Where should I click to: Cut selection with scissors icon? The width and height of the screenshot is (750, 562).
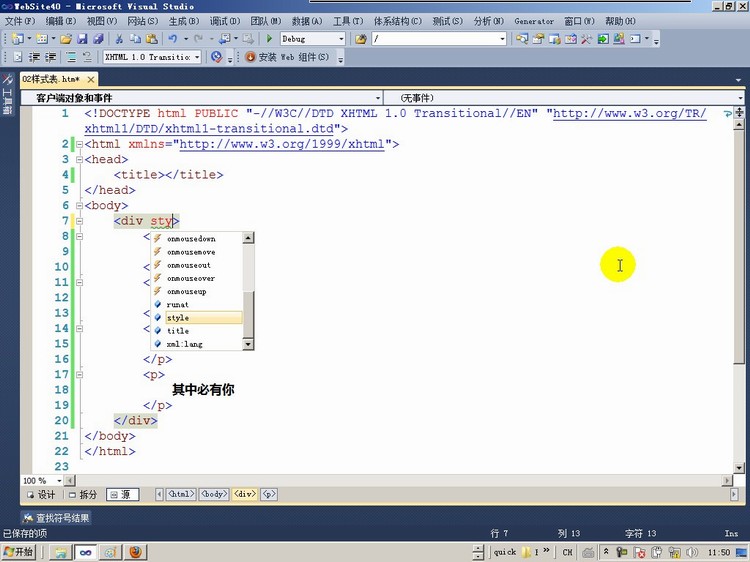tap(119, 39)
